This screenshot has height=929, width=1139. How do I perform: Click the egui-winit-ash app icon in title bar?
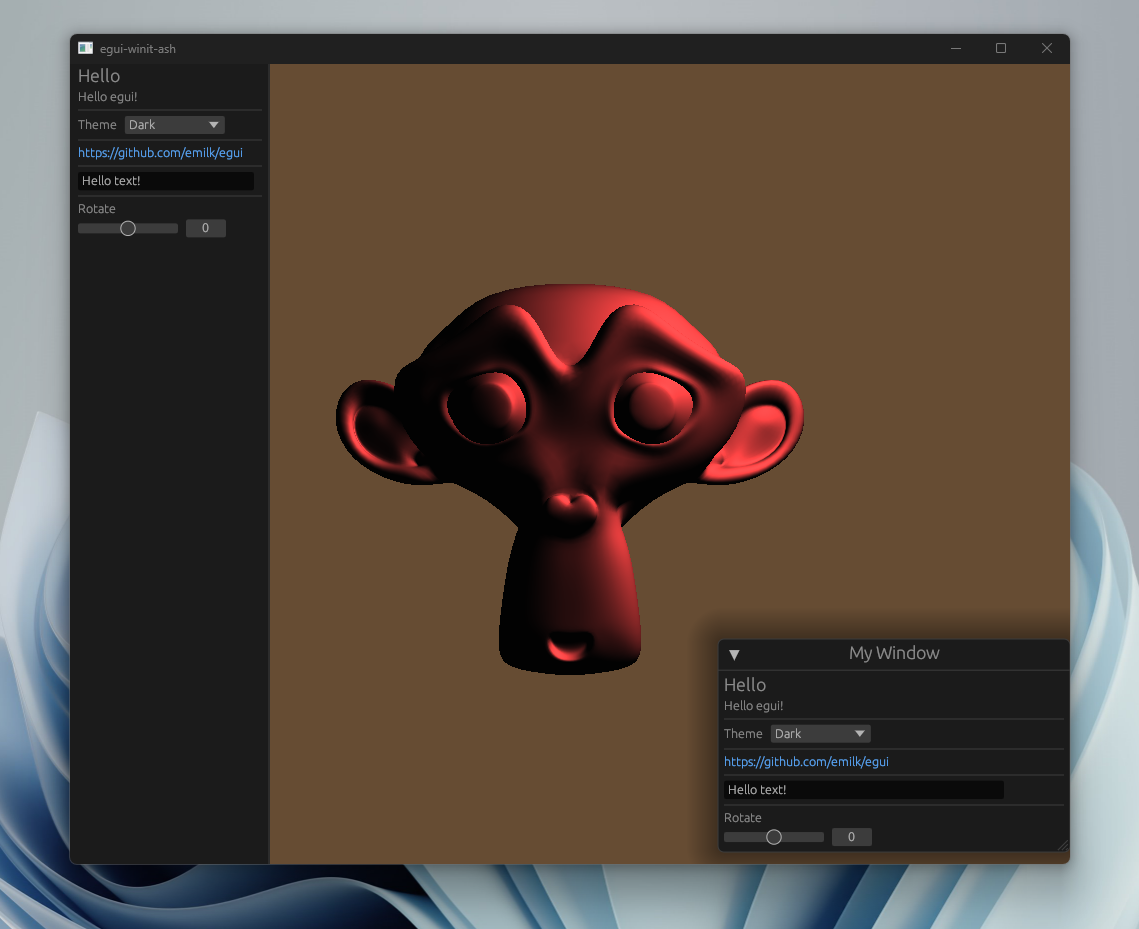(86, 48)
